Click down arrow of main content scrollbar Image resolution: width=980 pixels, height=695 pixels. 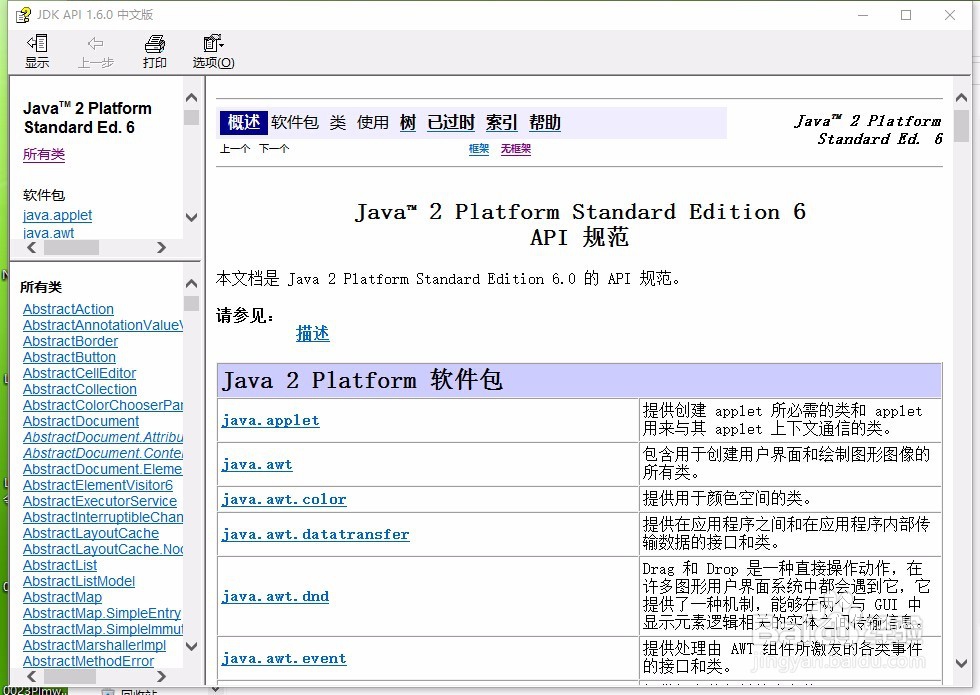point(961,664)
